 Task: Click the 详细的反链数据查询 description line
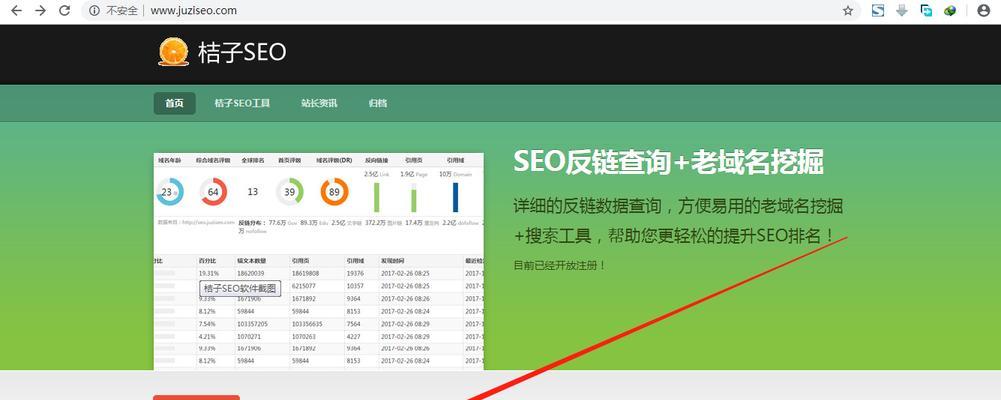pos(678,206)
